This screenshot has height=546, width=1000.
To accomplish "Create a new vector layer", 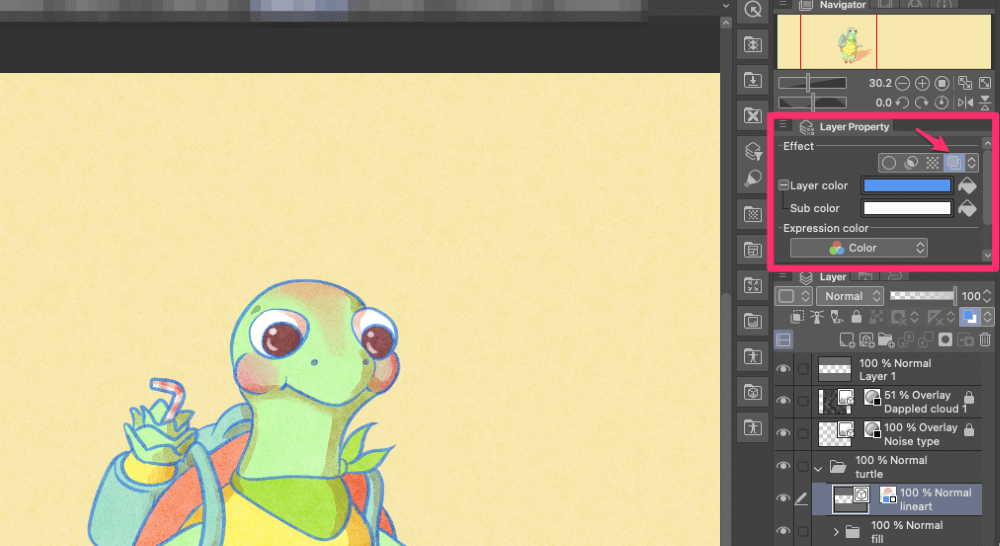I will (866, 340).
